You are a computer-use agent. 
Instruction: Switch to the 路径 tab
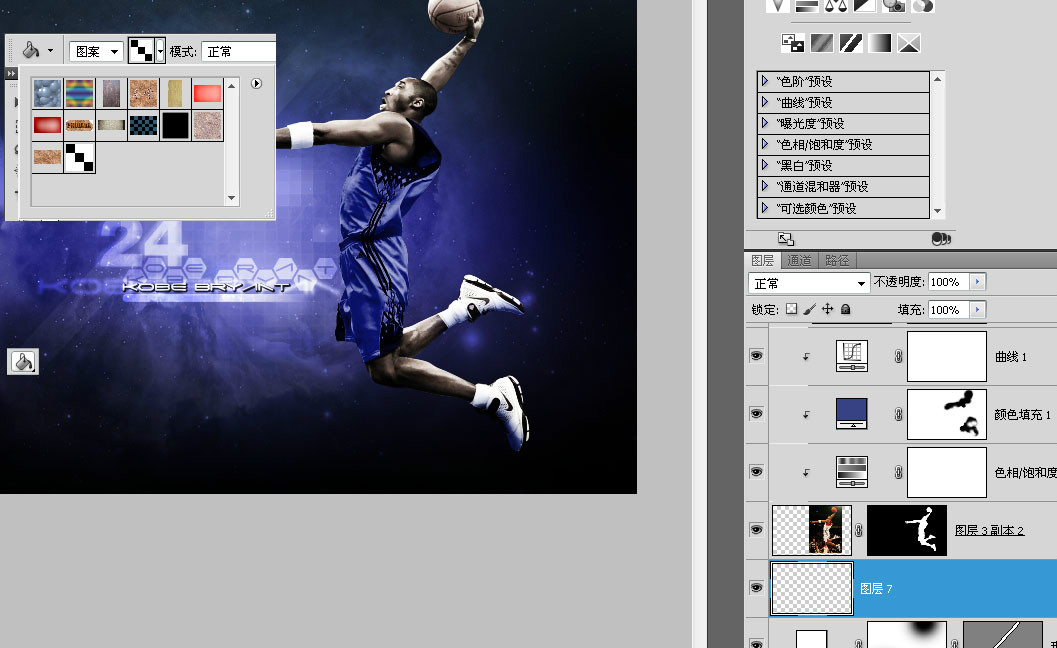837,260
